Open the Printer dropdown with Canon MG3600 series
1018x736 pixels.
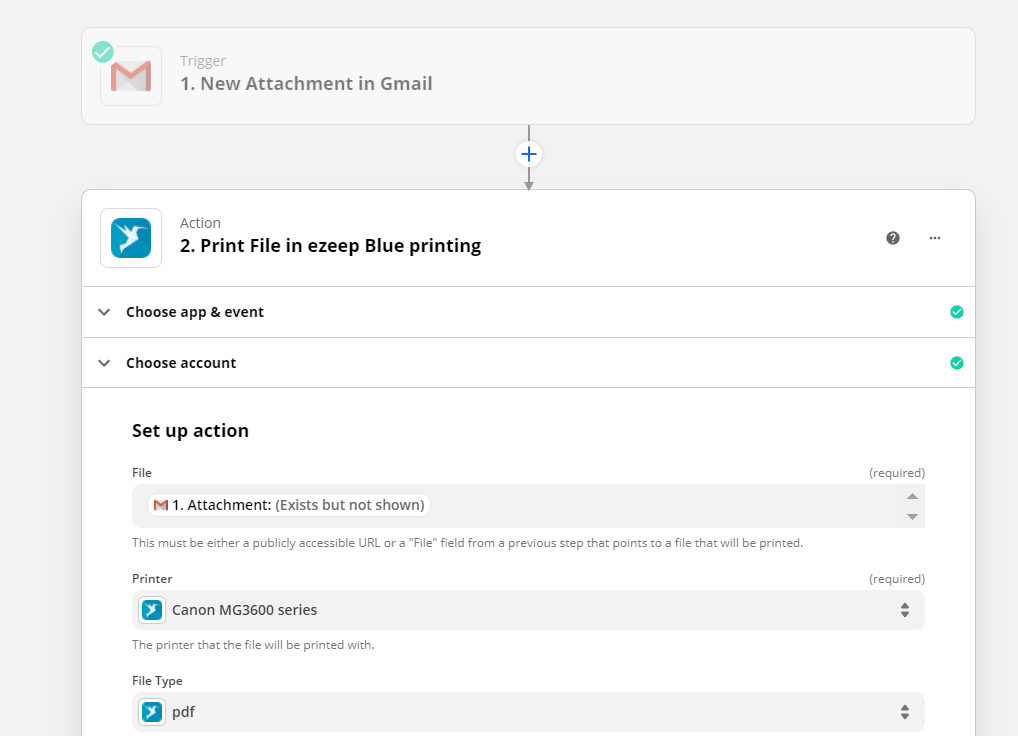[528, 610]
